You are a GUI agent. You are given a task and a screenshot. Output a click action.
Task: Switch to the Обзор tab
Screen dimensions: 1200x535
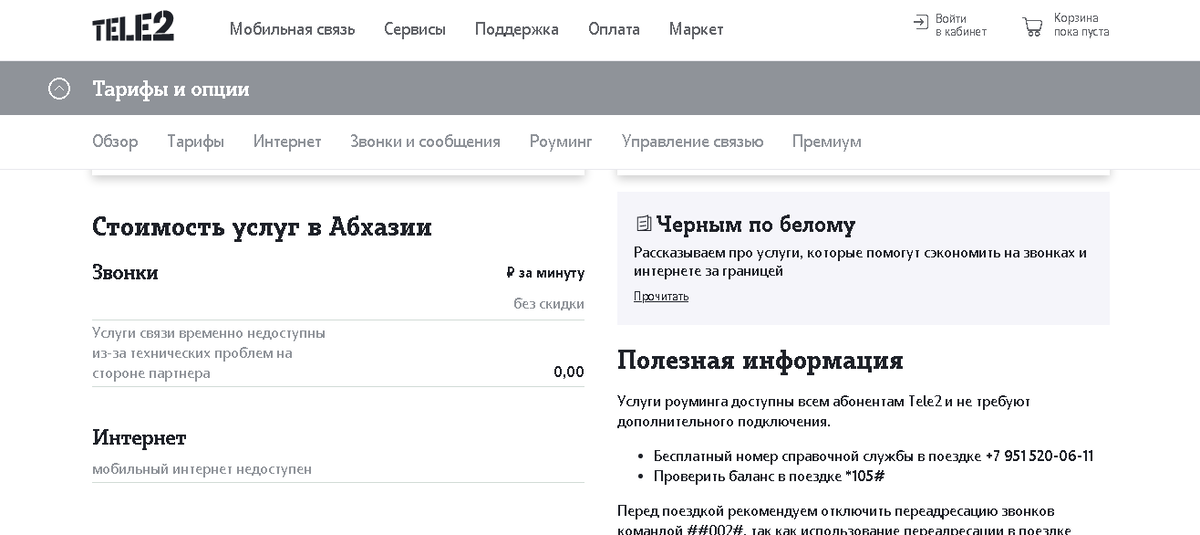tap(115, 142)
